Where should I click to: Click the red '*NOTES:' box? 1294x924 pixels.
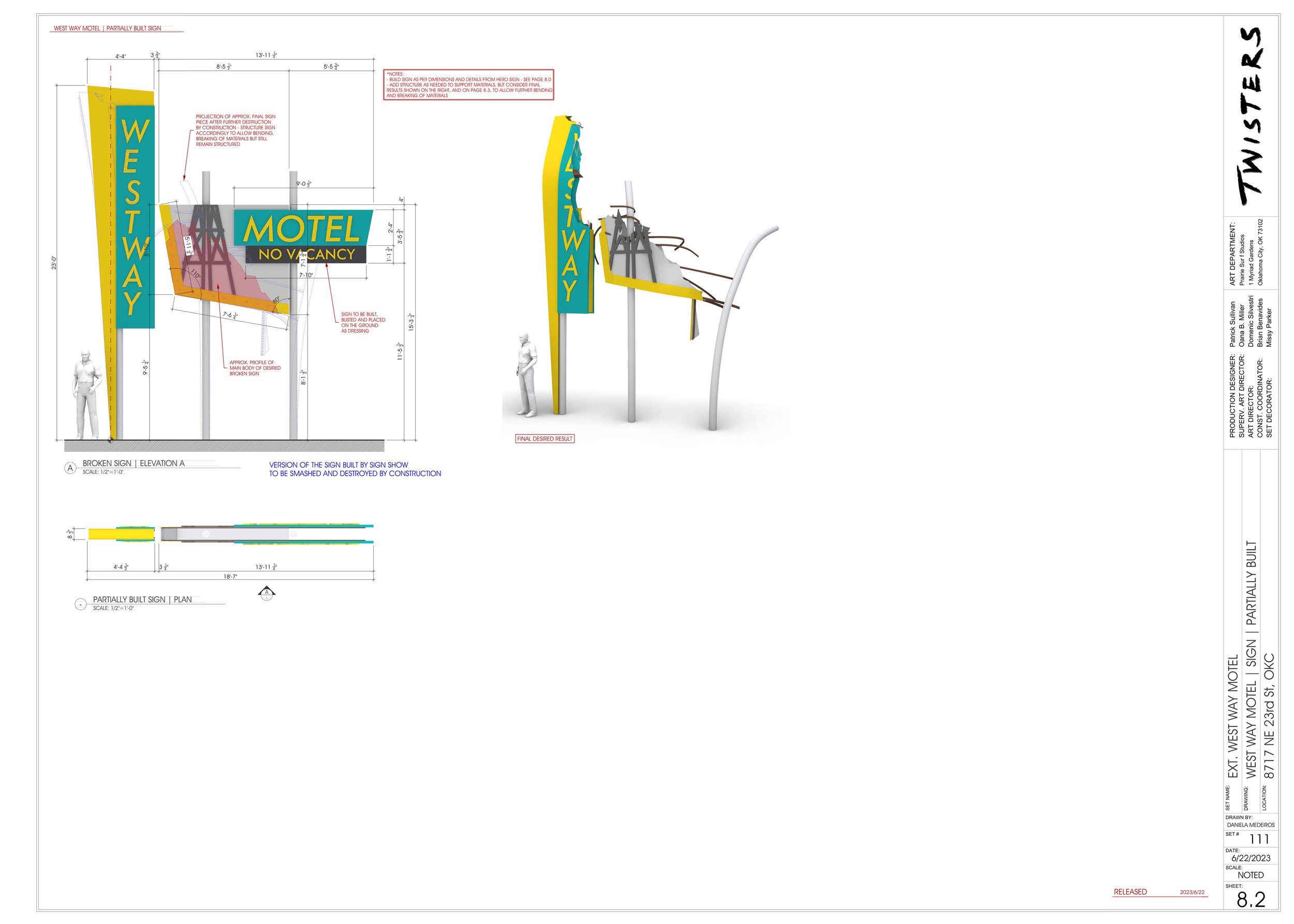coord(468,85)
